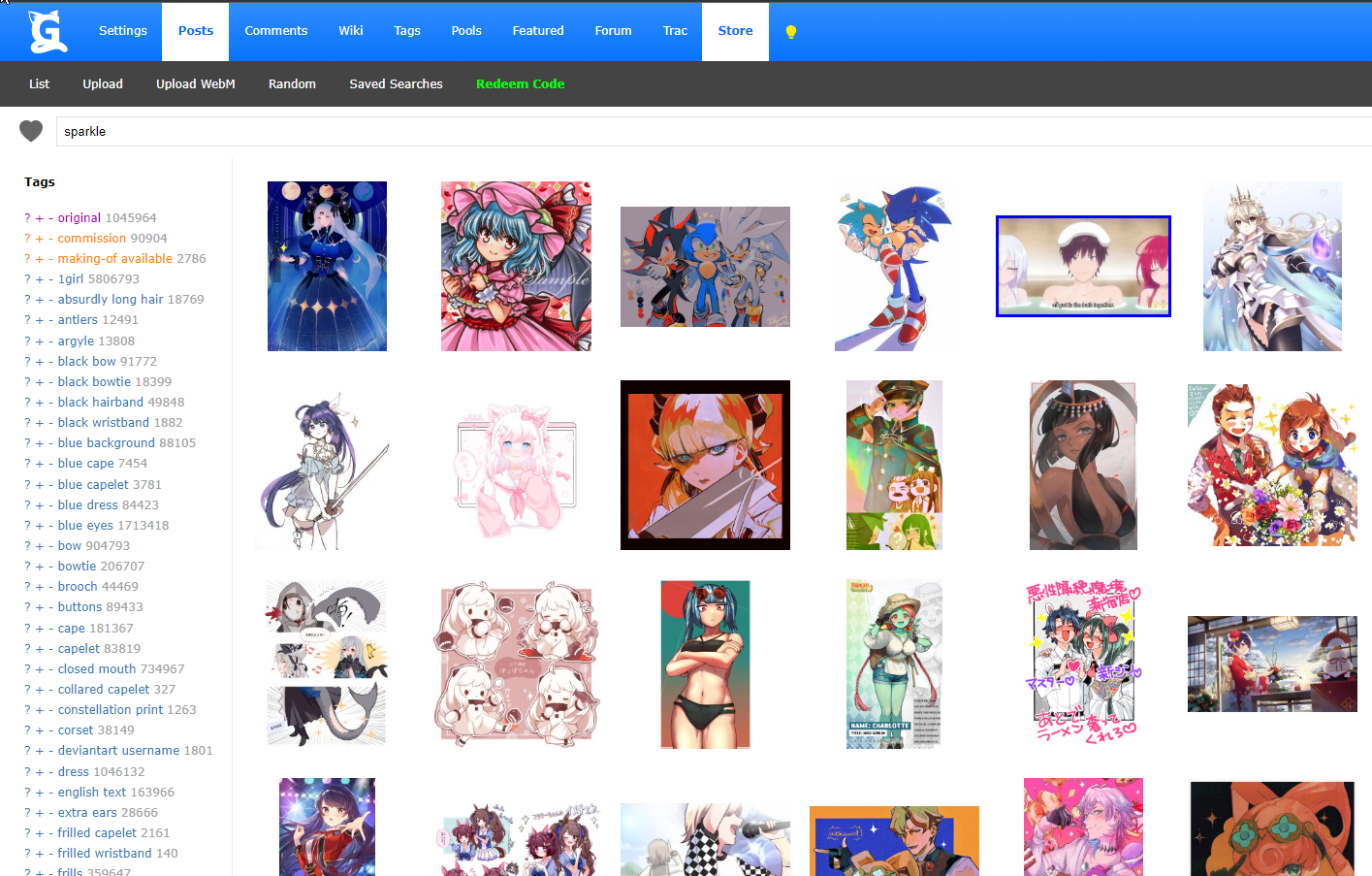Open the blue starry dress girl thumbnail

[327, 266]
